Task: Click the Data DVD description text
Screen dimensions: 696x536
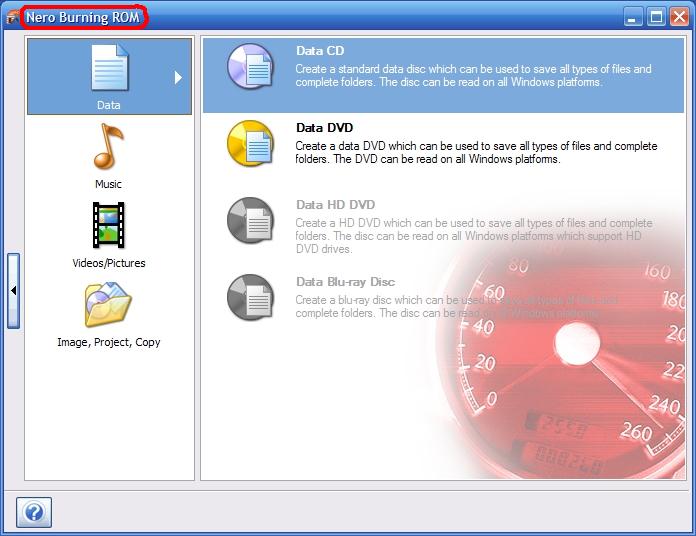Action: coord(476,152)
